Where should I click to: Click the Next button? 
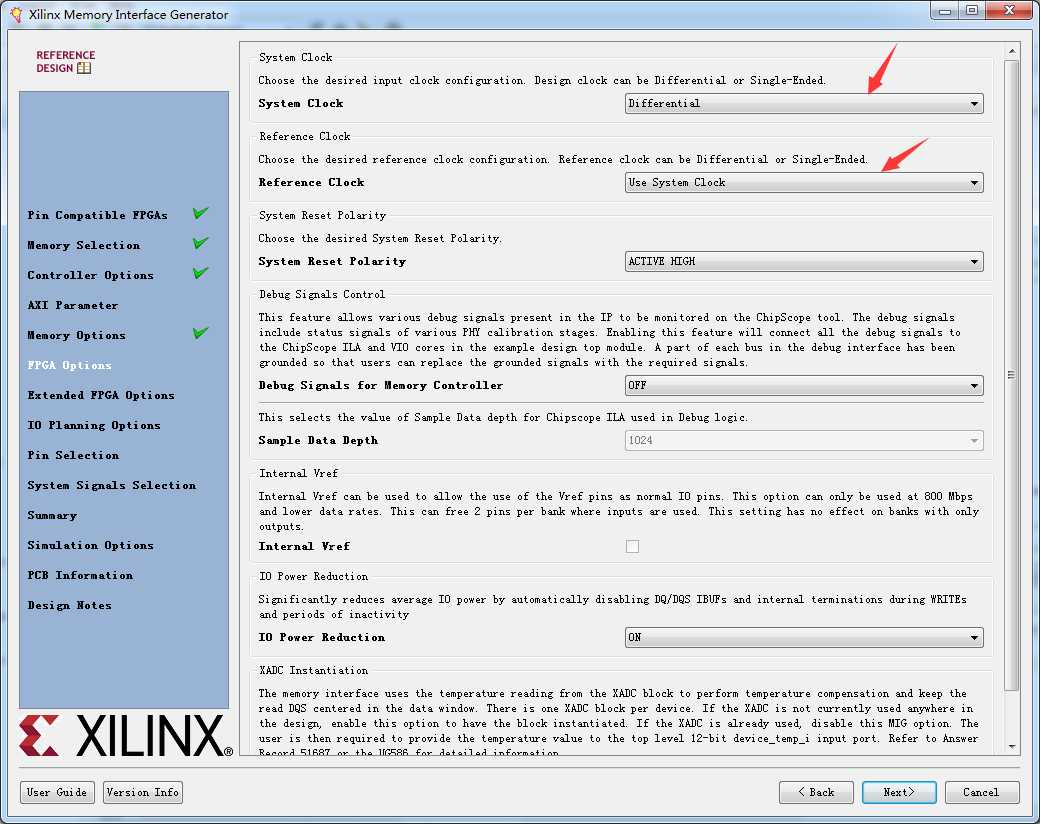[x=899, y=792]
